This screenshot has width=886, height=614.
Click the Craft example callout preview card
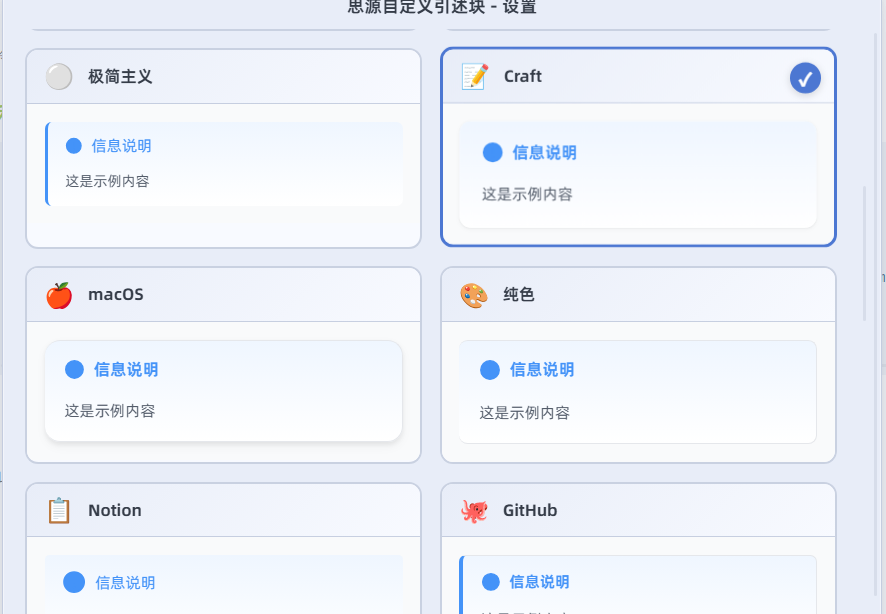tap(638, 175)
